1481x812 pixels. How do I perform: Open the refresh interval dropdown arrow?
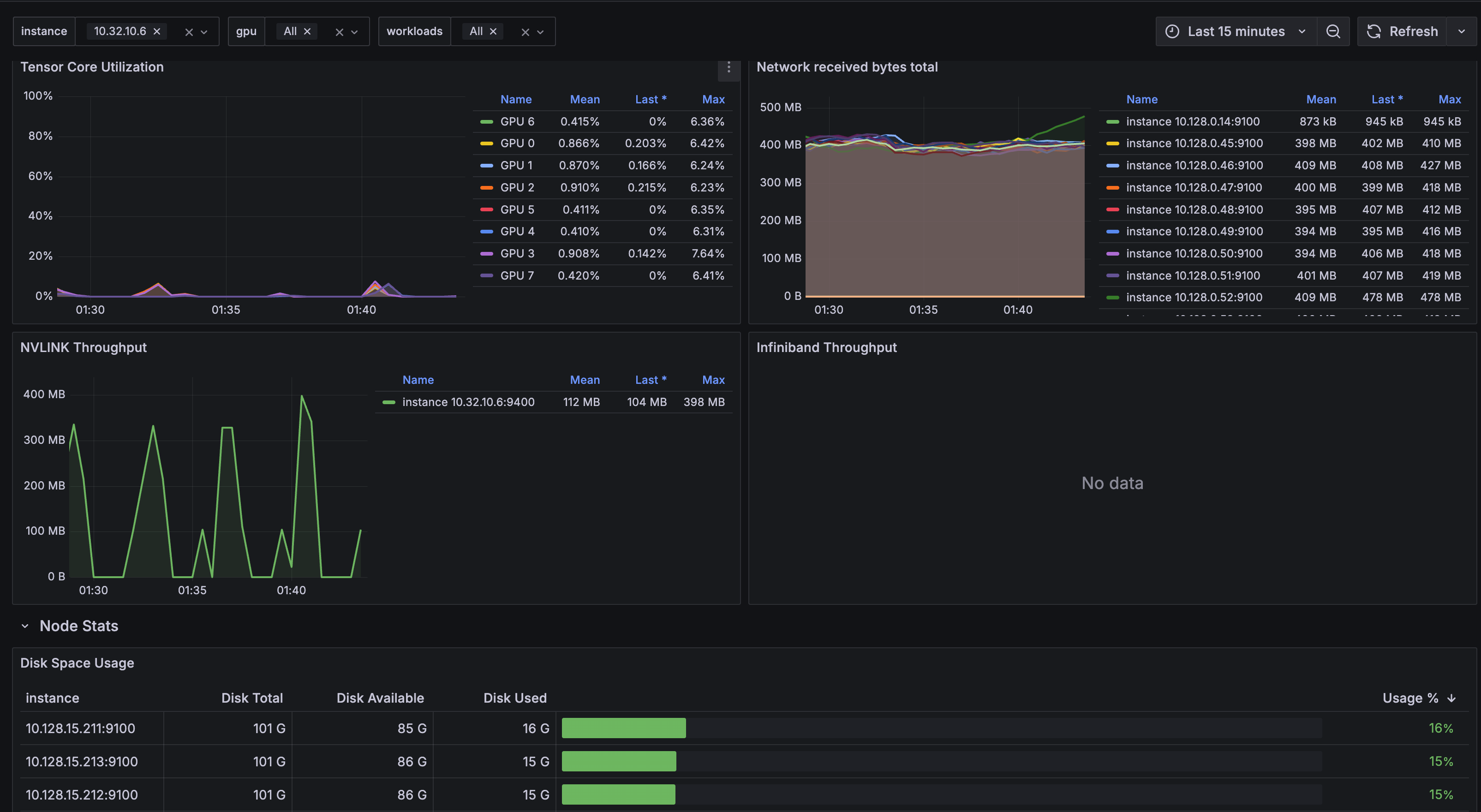pos(1461,32)
